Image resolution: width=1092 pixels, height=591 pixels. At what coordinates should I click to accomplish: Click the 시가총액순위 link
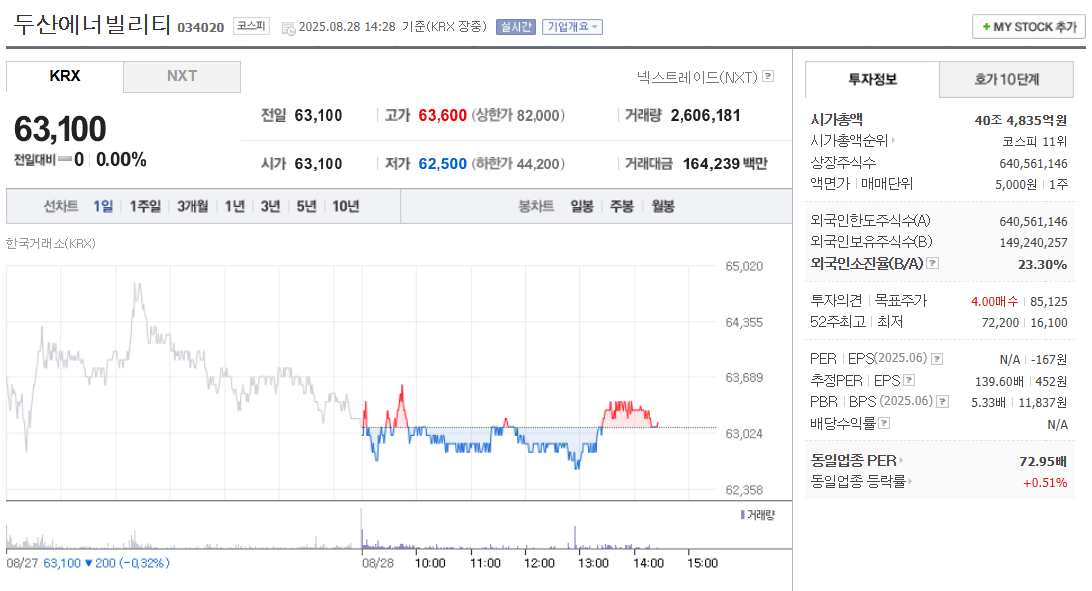coord(849,141)
